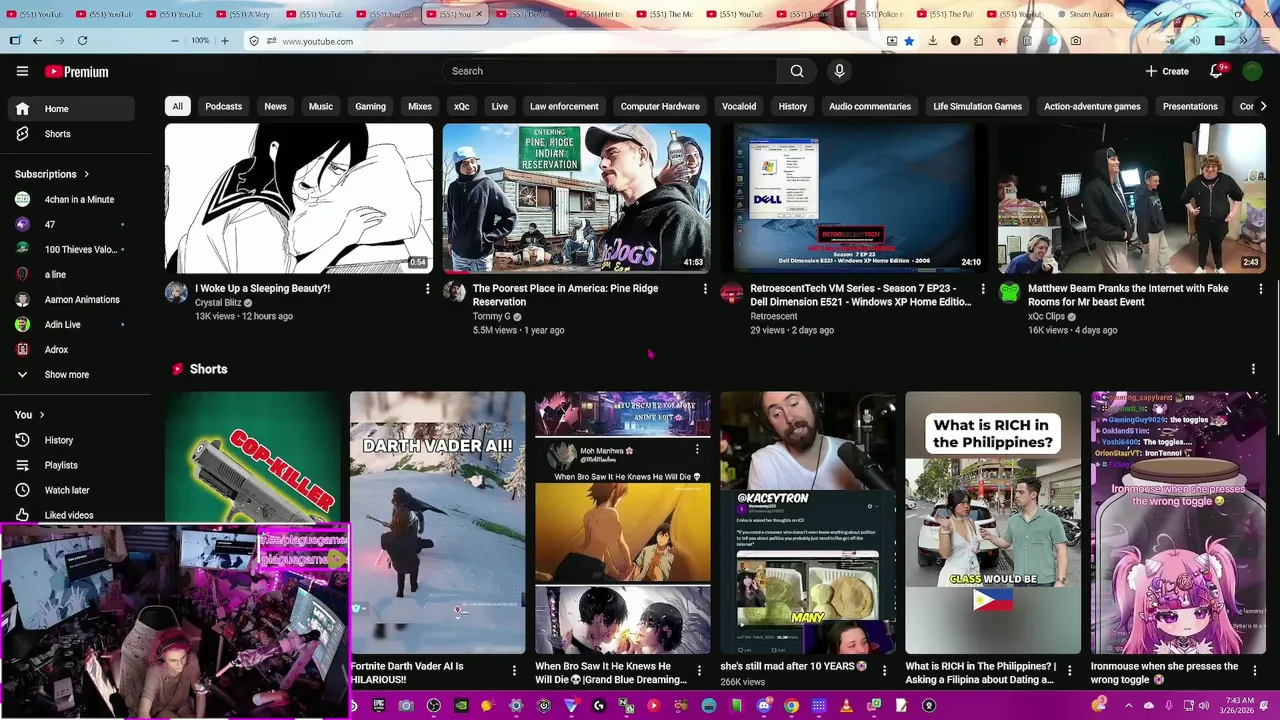This screenshot has width=1280, height=720.
Task: Open browser downloads arrow icon
Action: [x=933, y=41]
